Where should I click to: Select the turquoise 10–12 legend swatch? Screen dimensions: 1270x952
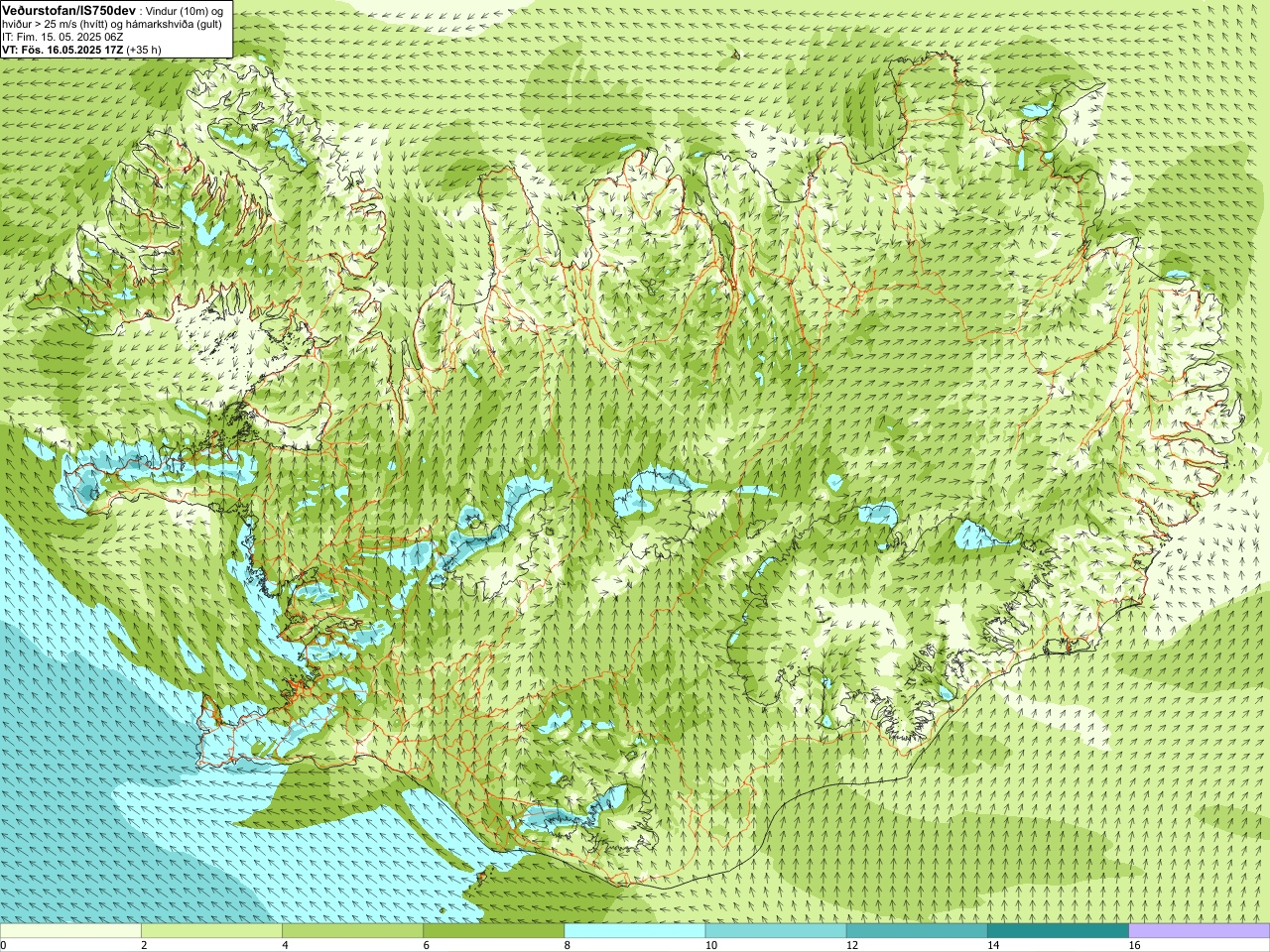[776, 931]
